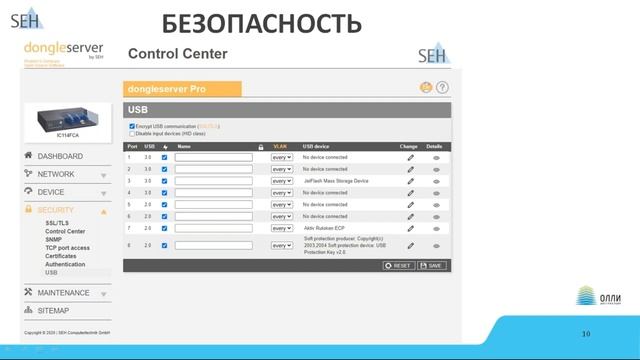Toggle power checkbox for port 7
Screen dimensions: 640x360
click(x=164, y=229)
